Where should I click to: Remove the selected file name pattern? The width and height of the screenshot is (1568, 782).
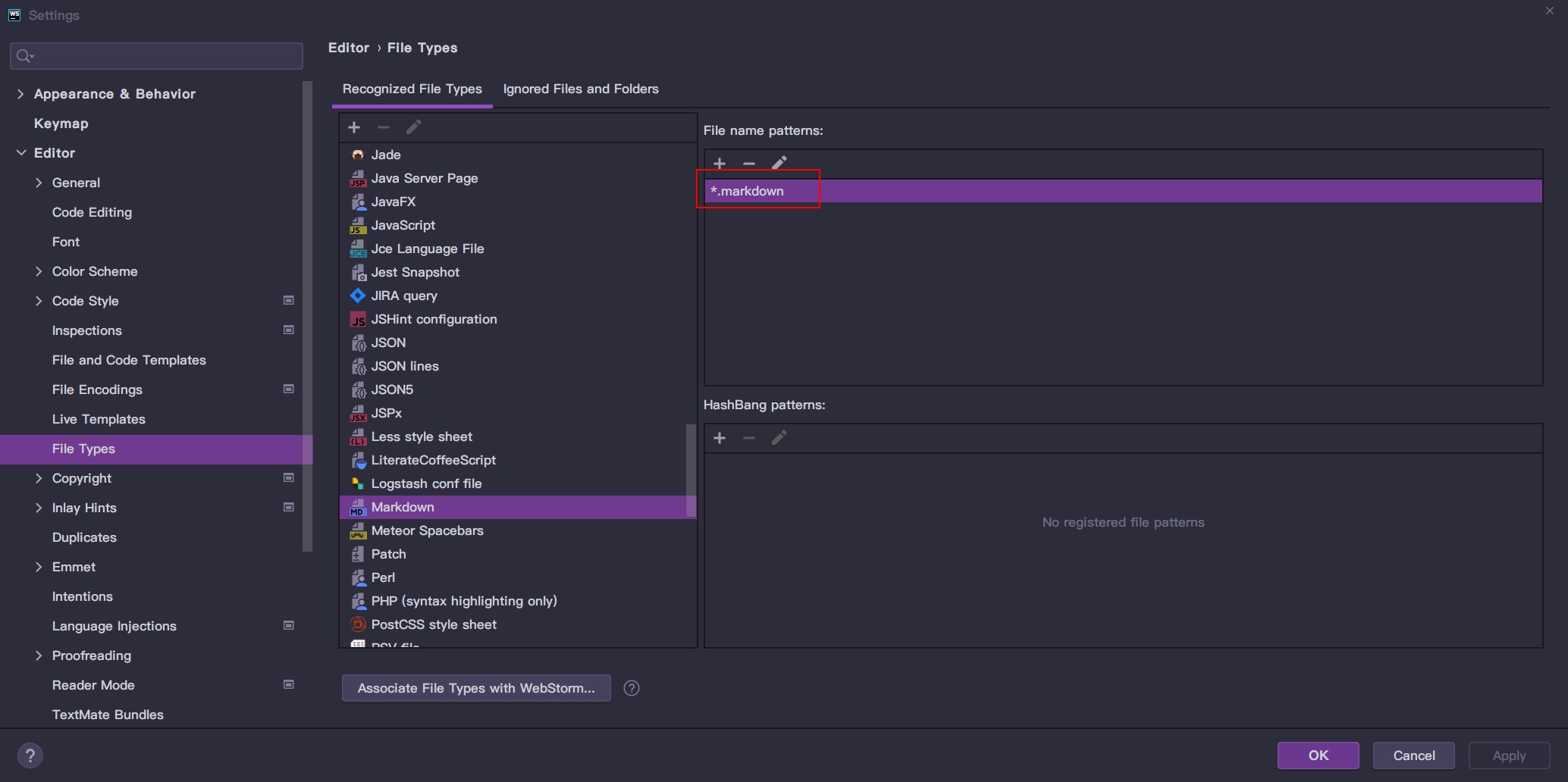coord(749,163)
